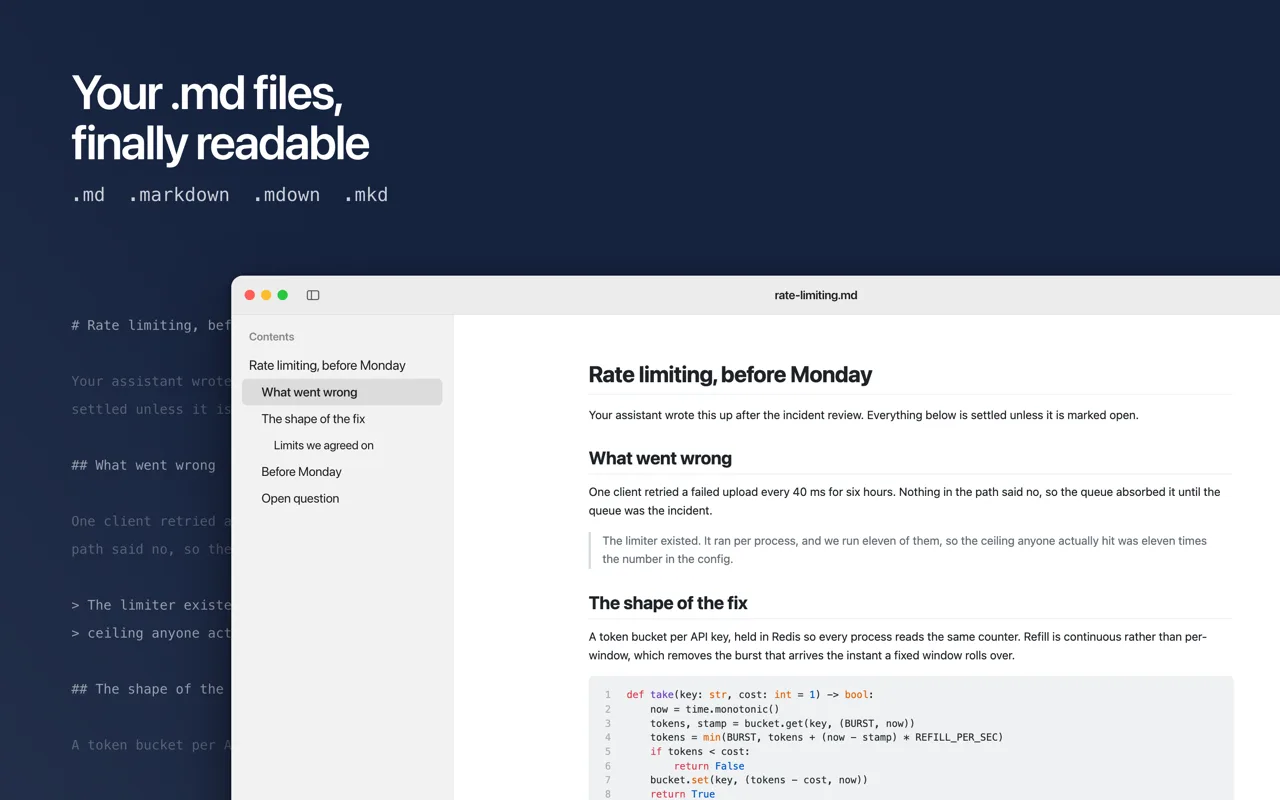Click the rate-limiting.md window title
The image size is (1280, 800).
(816, 295)
